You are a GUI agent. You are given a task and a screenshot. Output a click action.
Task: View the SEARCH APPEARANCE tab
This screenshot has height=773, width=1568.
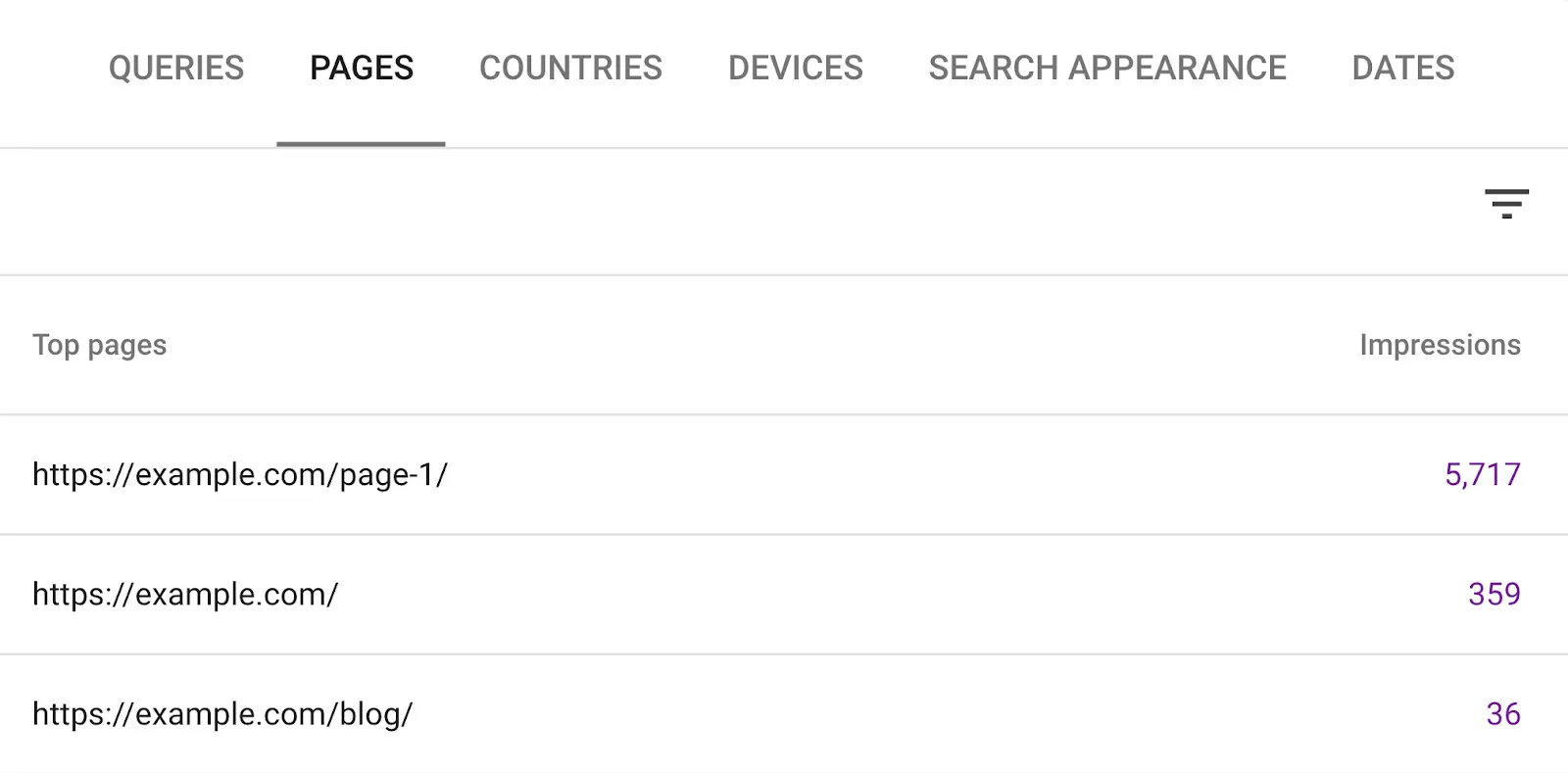coord(1107,68)
